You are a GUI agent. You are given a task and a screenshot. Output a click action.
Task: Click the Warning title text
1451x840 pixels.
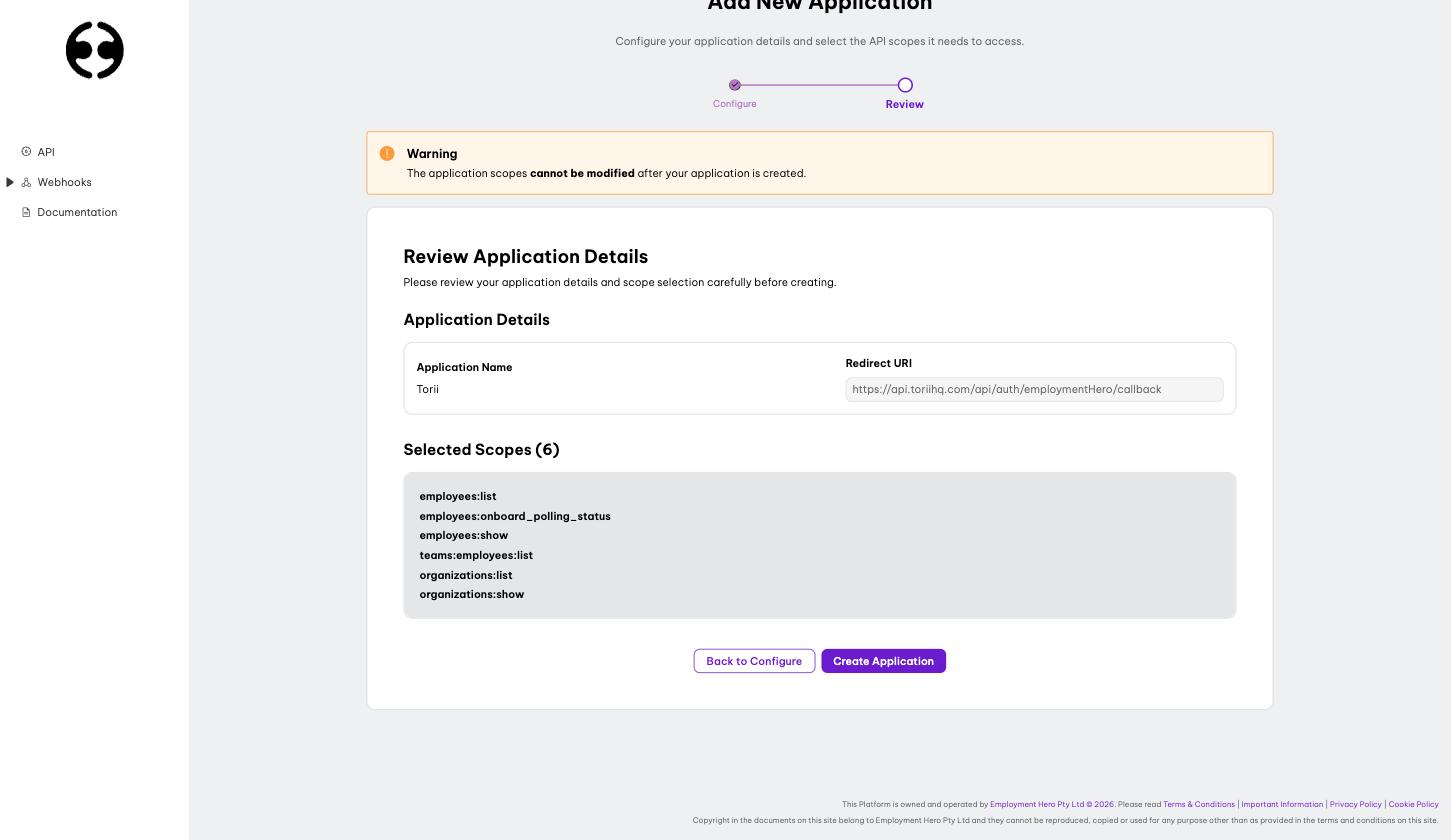coord(432,154)
